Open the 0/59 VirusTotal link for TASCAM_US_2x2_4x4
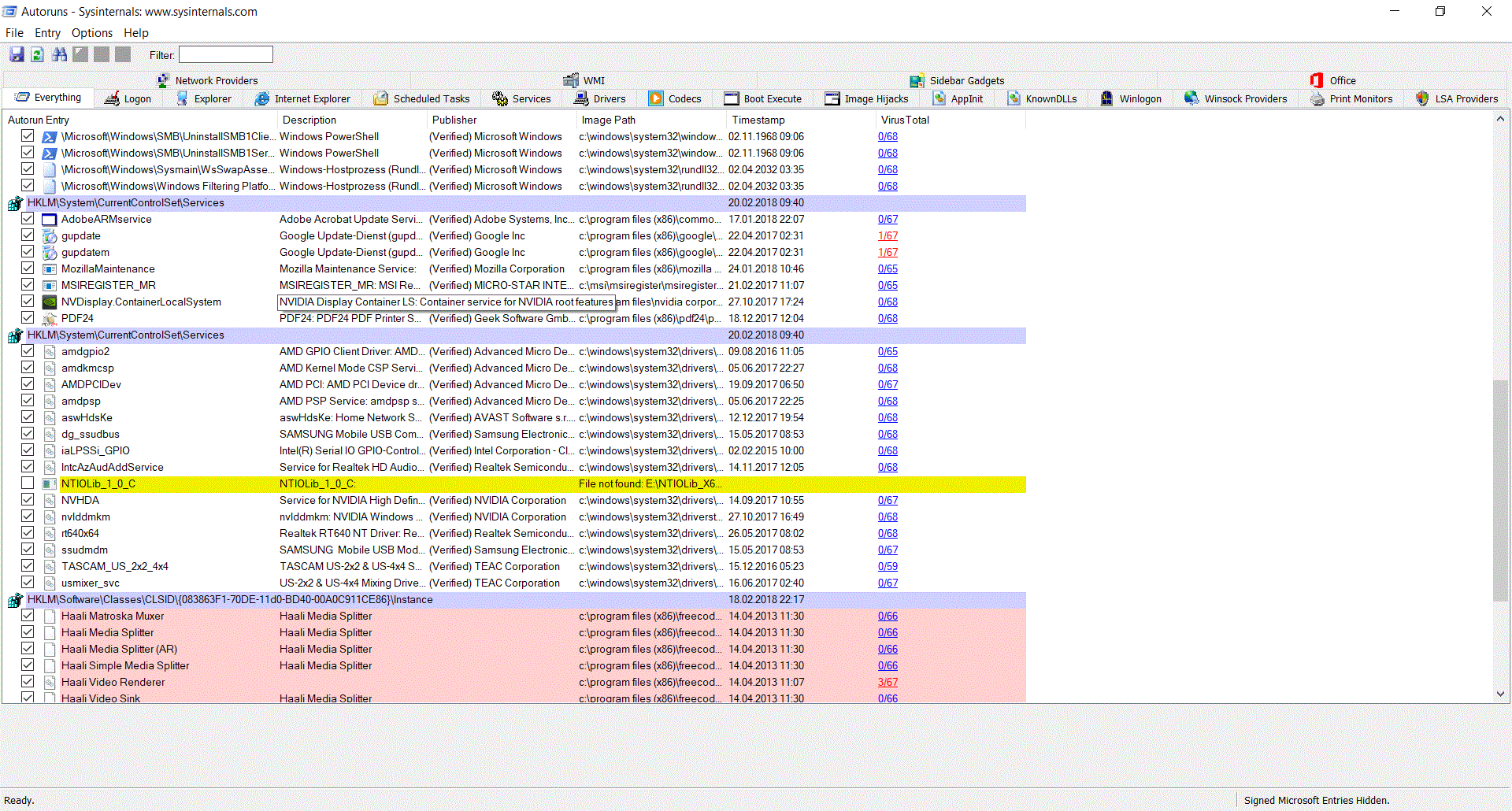The width and height of the screenshot is (1512, 811). 888,566
